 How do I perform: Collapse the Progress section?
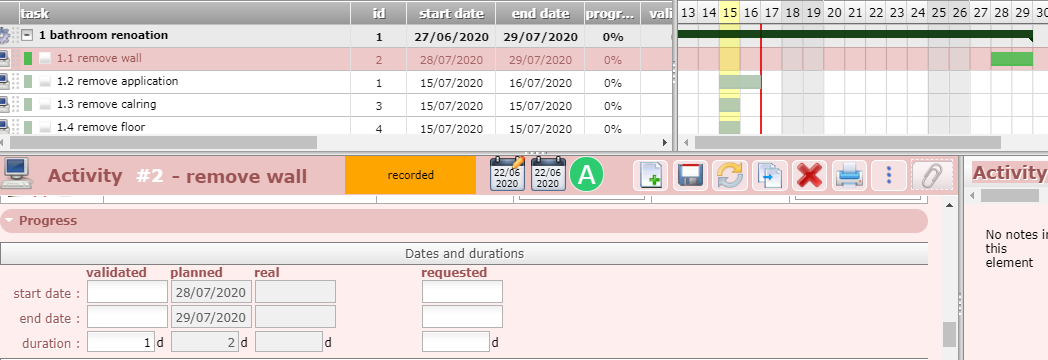pyautogui.click(x=9, y=220)
